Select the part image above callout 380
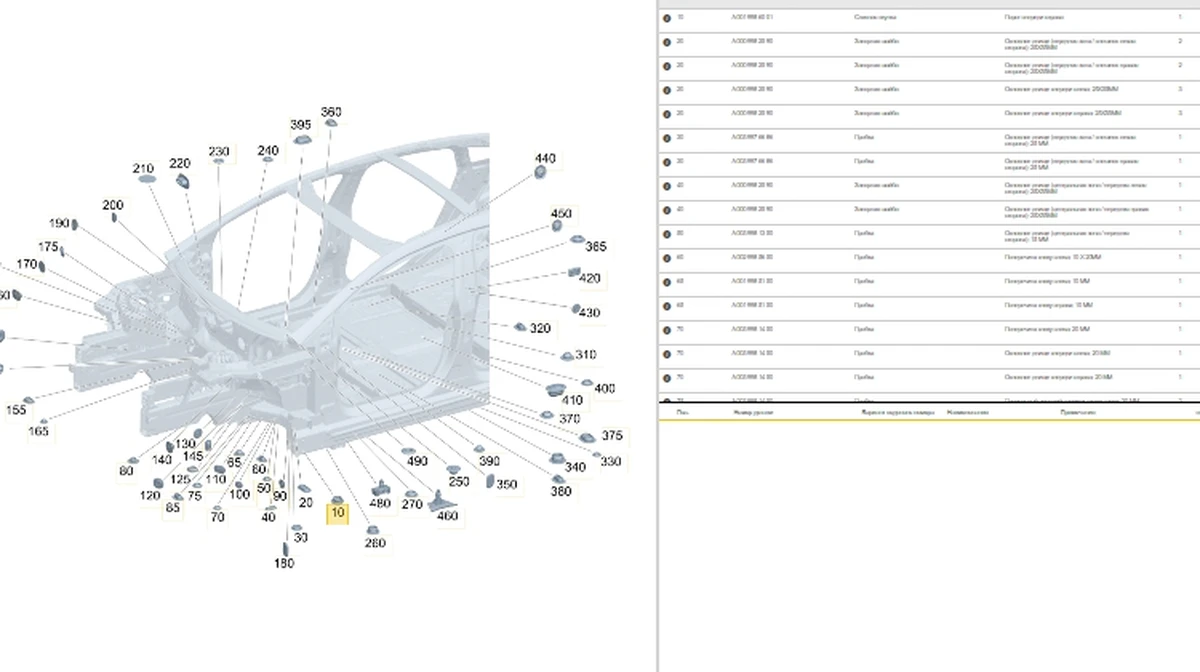This screenshot has height=672, width=1200. click(x=558, y=479)
